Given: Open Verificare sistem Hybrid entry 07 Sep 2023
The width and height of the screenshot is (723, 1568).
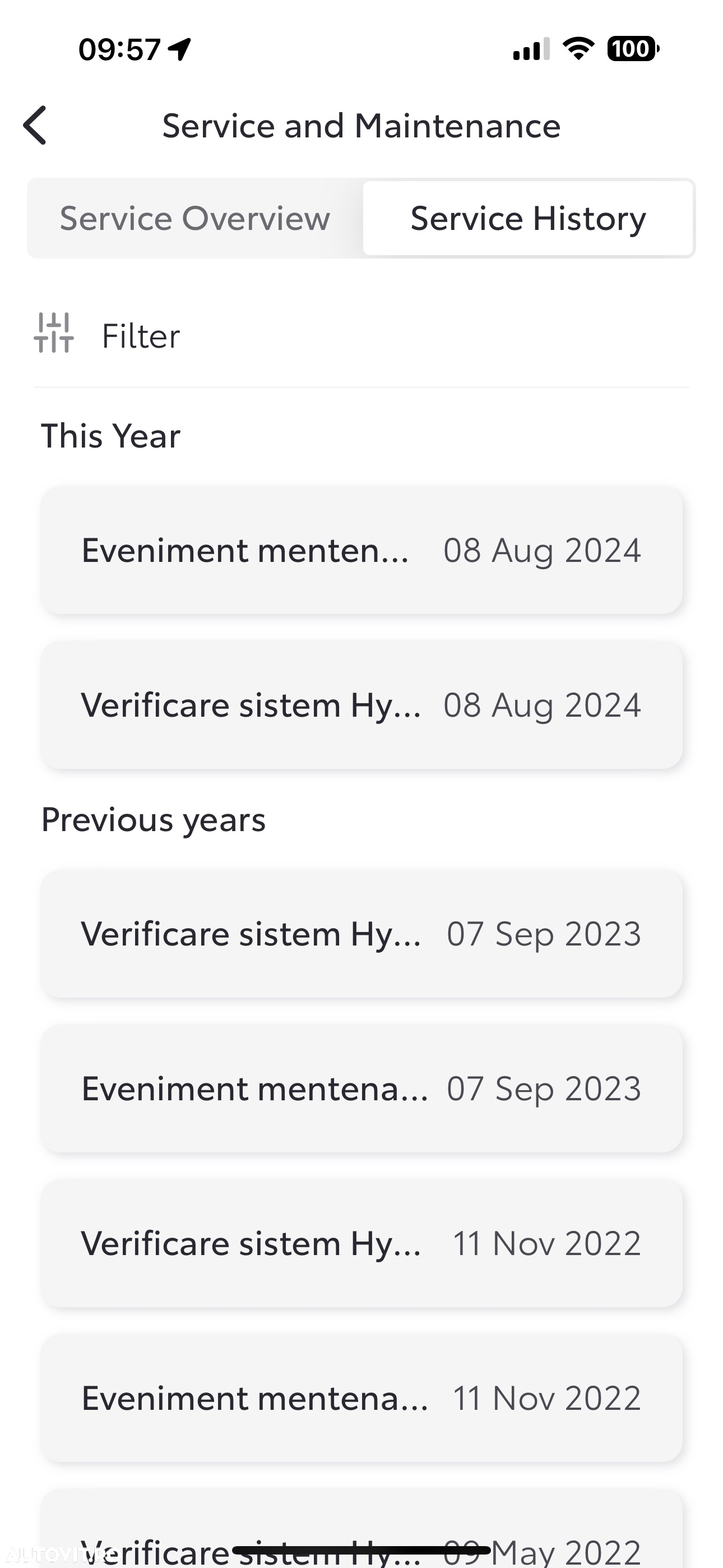Looking at the screenshot, I should point(361,934).
